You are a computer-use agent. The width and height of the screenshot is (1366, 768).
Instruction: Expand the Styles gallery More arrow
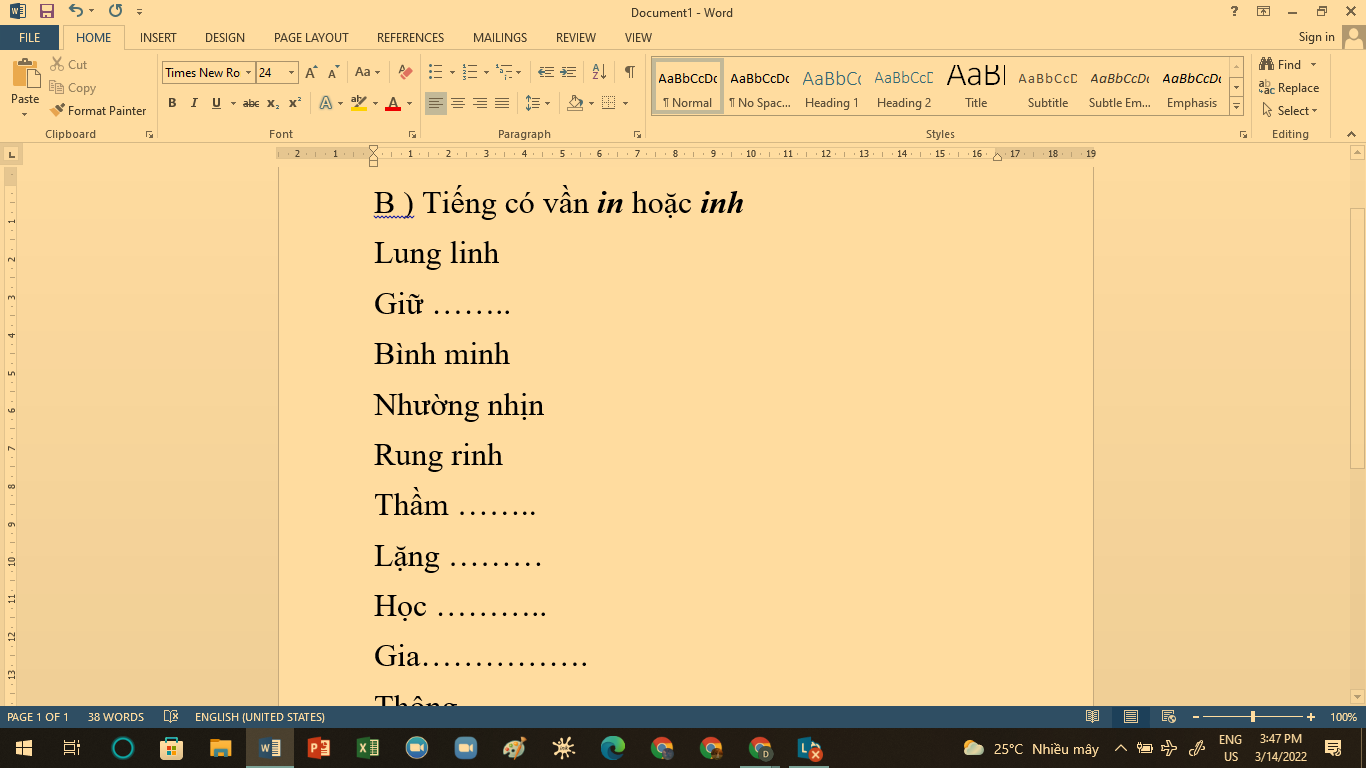pyautogui.click(x=1237, y=106)
